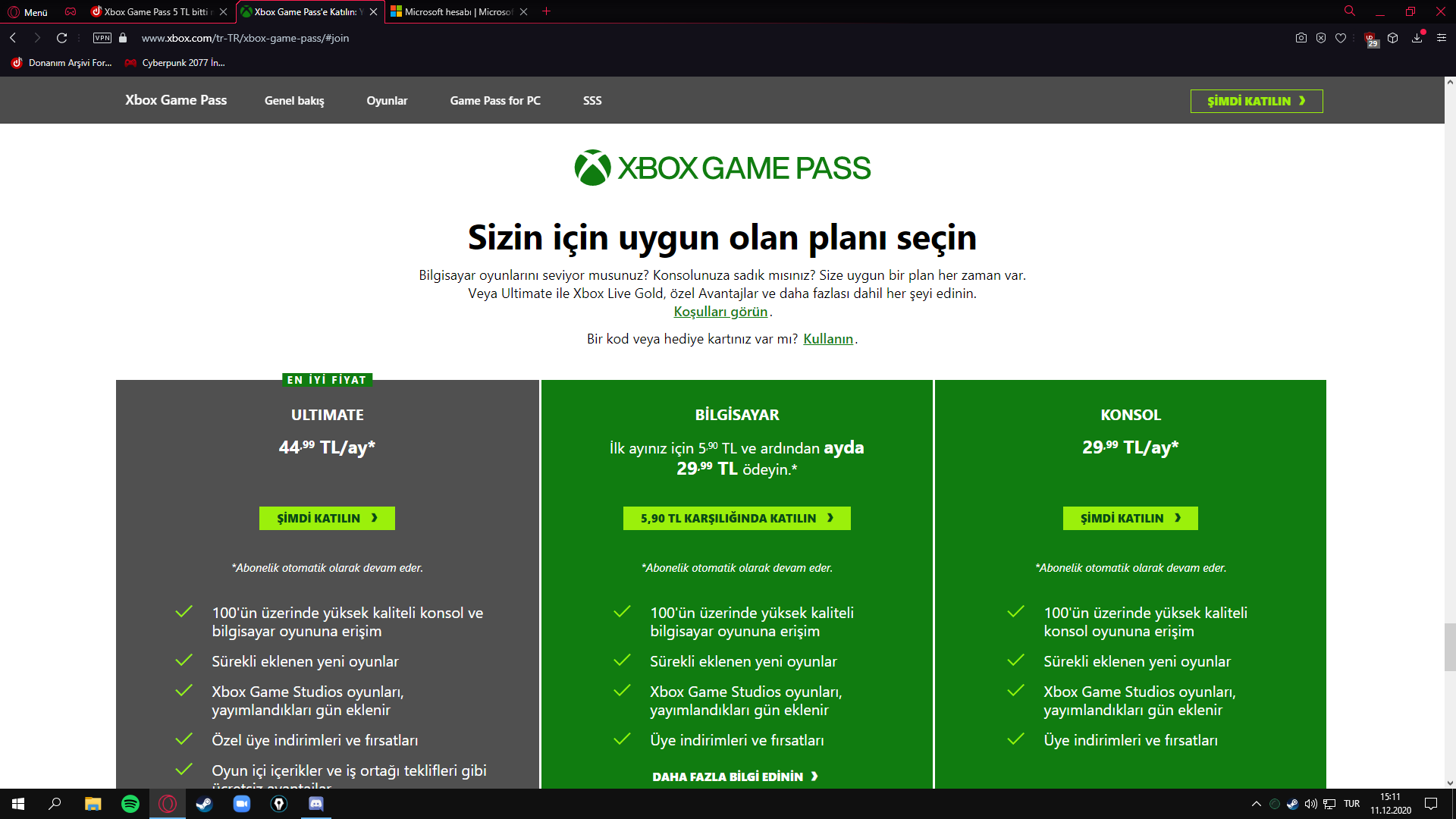
Task: Open 'Cyberpunk 2077 İn...' bookmark
Action: click(175, 63)
